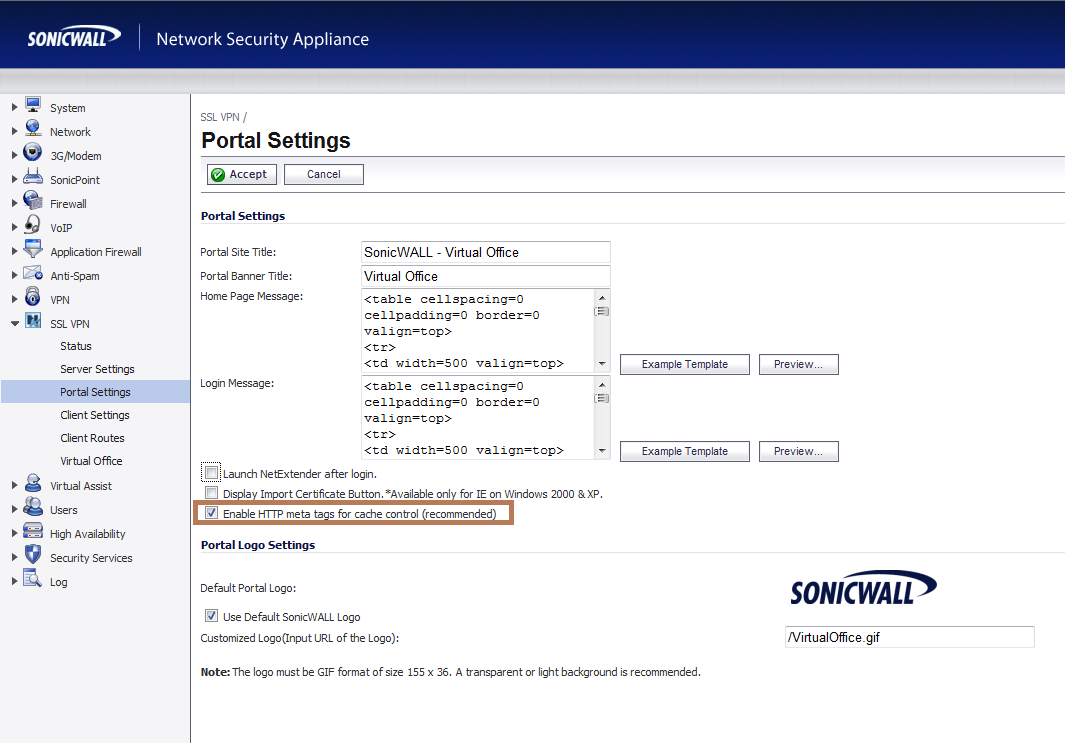
Task: Expand the VPN tree arrow
Action: point(14,300)
